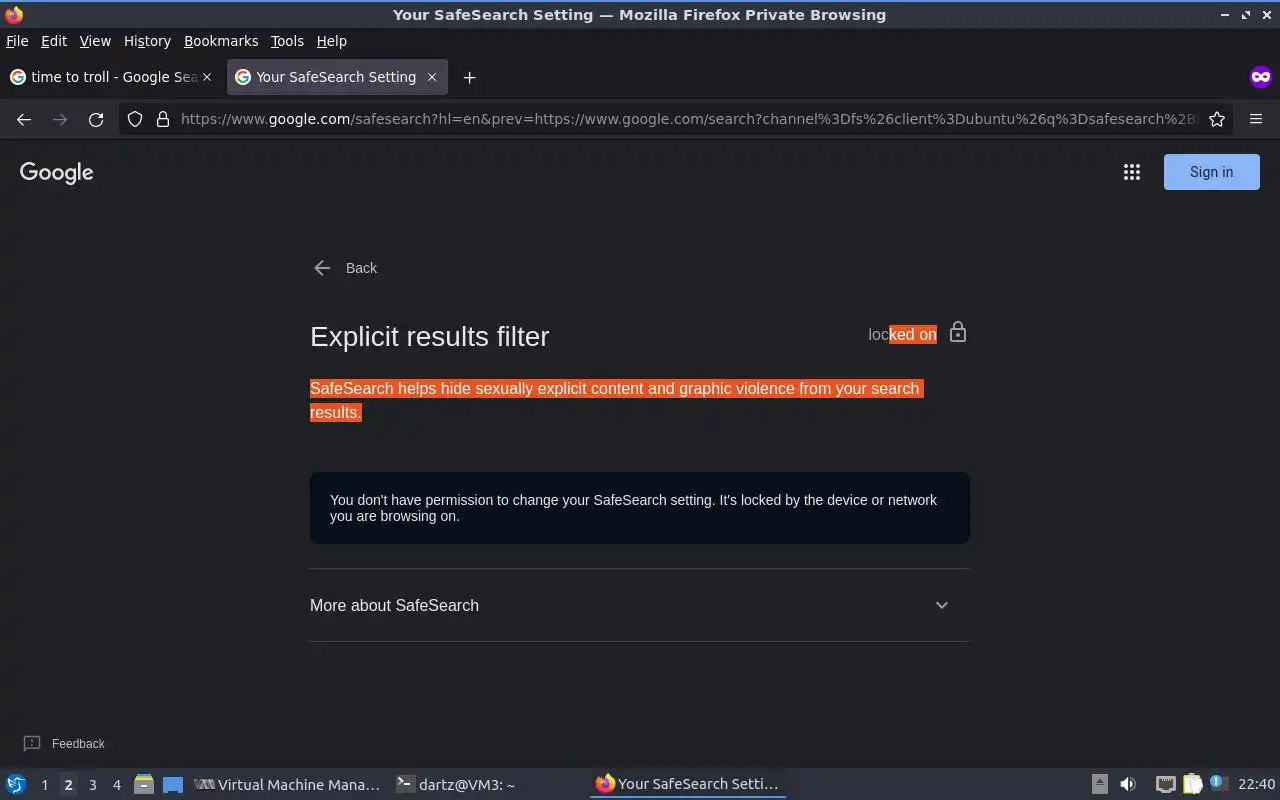1280x800 pixels.
Task: Expand More about SafeSearch section
Action: (640, 605)
